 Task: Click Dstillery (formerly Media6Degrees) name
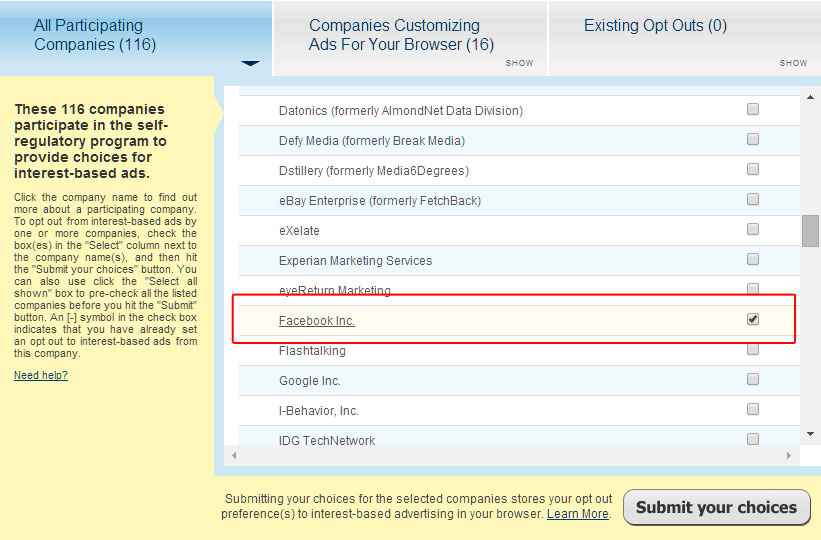click(374, 171)
